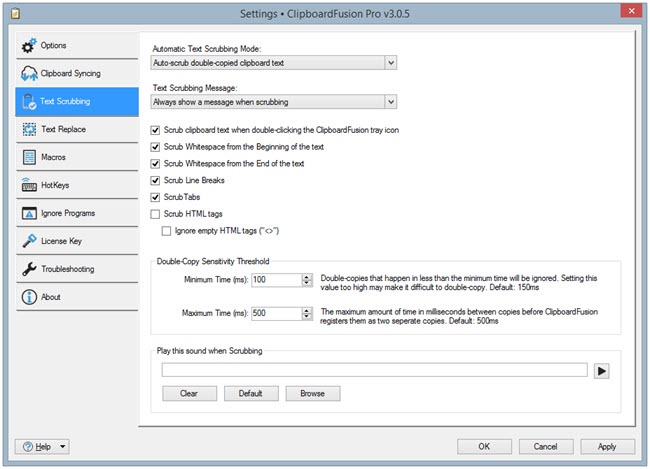Apply the current settings

607,447
